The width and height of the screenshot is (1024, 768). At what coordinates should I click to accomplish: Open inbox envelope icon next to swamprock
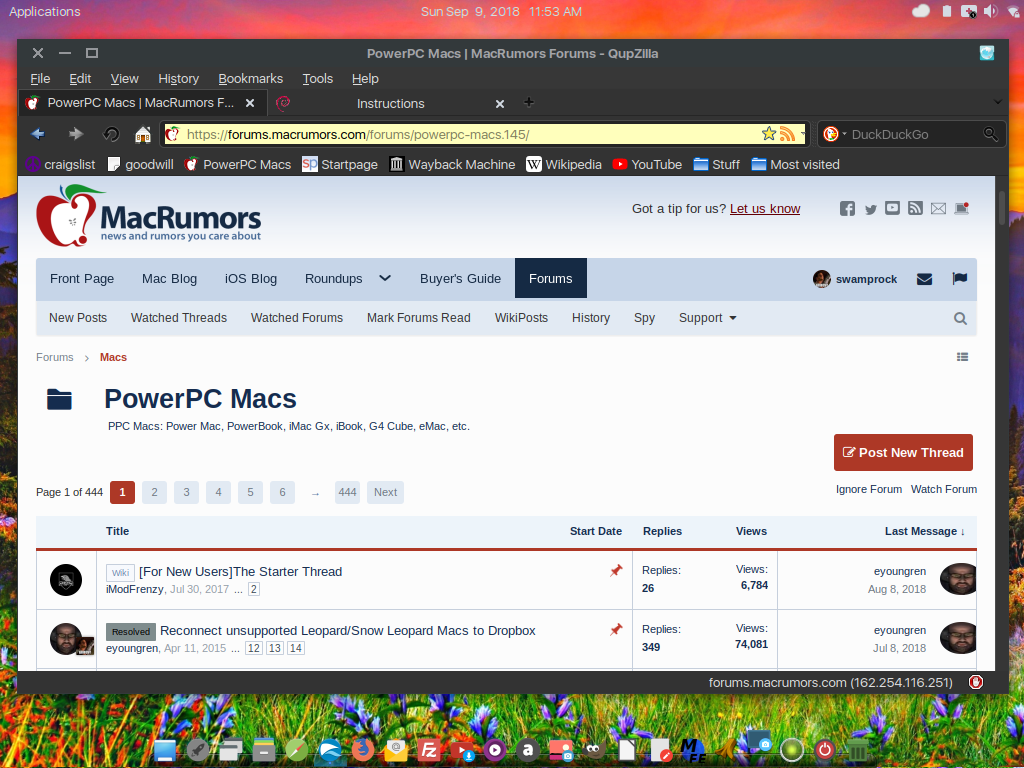[924, 280]
